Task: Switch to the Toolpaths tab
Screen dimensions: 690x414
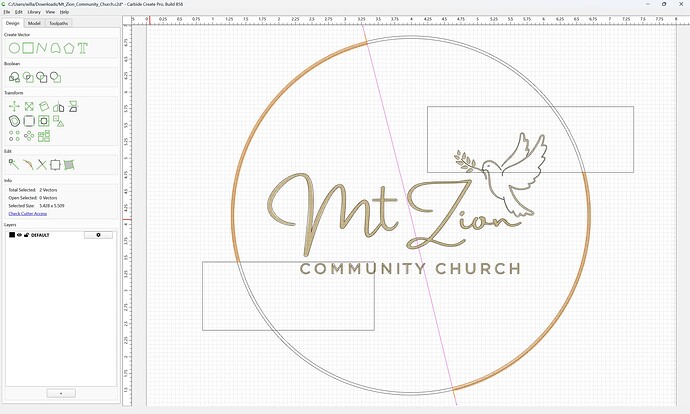Action: (59, 23)
